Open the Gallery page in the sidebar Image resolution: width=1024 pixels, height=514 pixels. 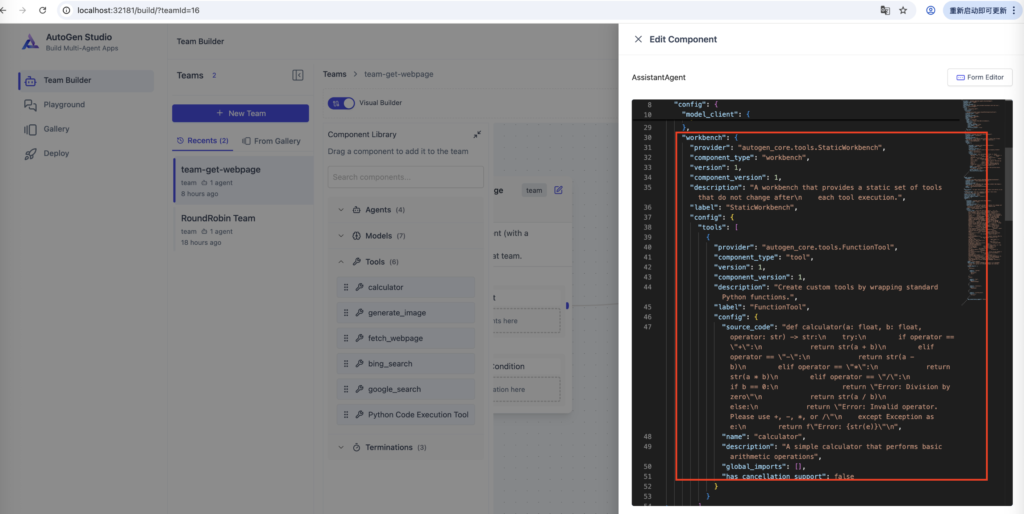pyautogui.click(x=87, y=129)
